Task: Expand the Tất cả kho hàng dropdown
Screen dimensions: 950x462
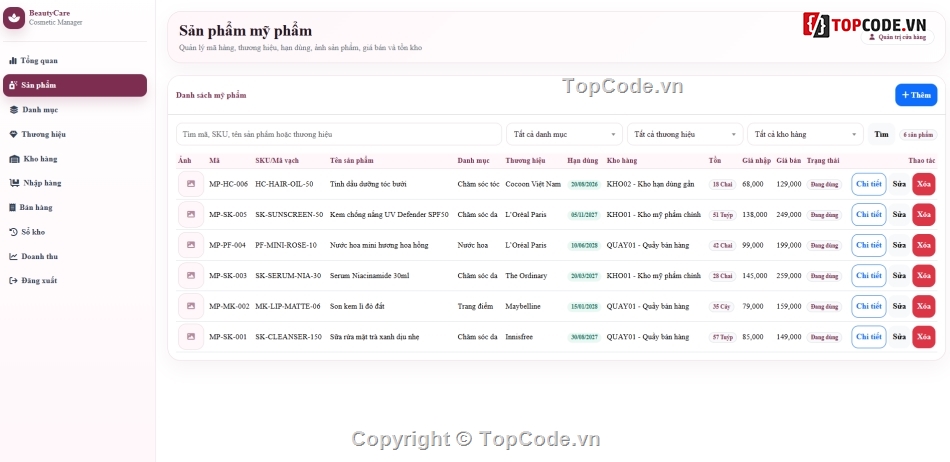Action: [805, 134]
